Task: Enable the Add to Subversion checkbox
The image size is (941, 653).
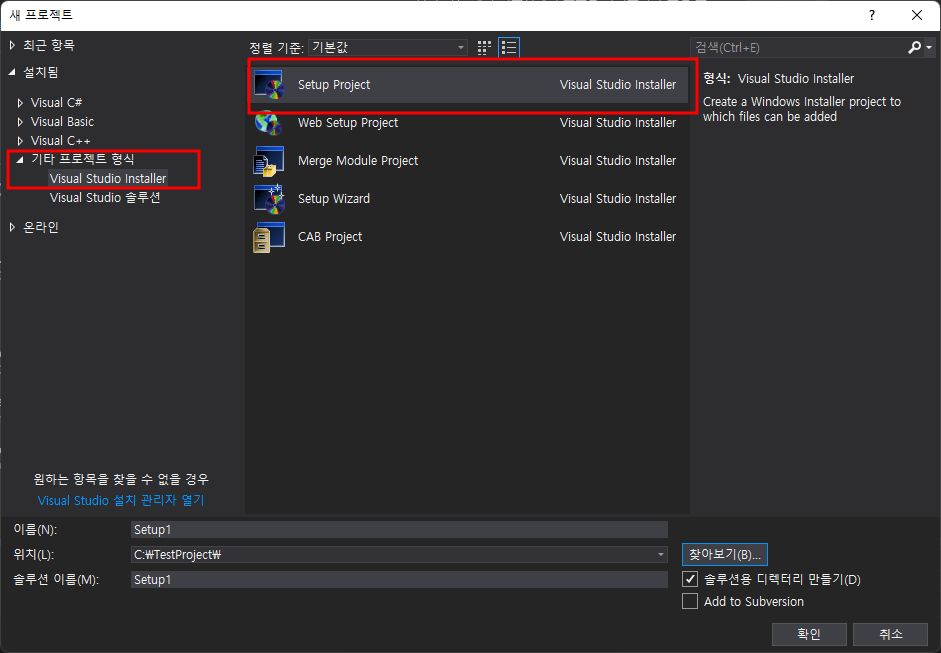Action: point(690,601)
